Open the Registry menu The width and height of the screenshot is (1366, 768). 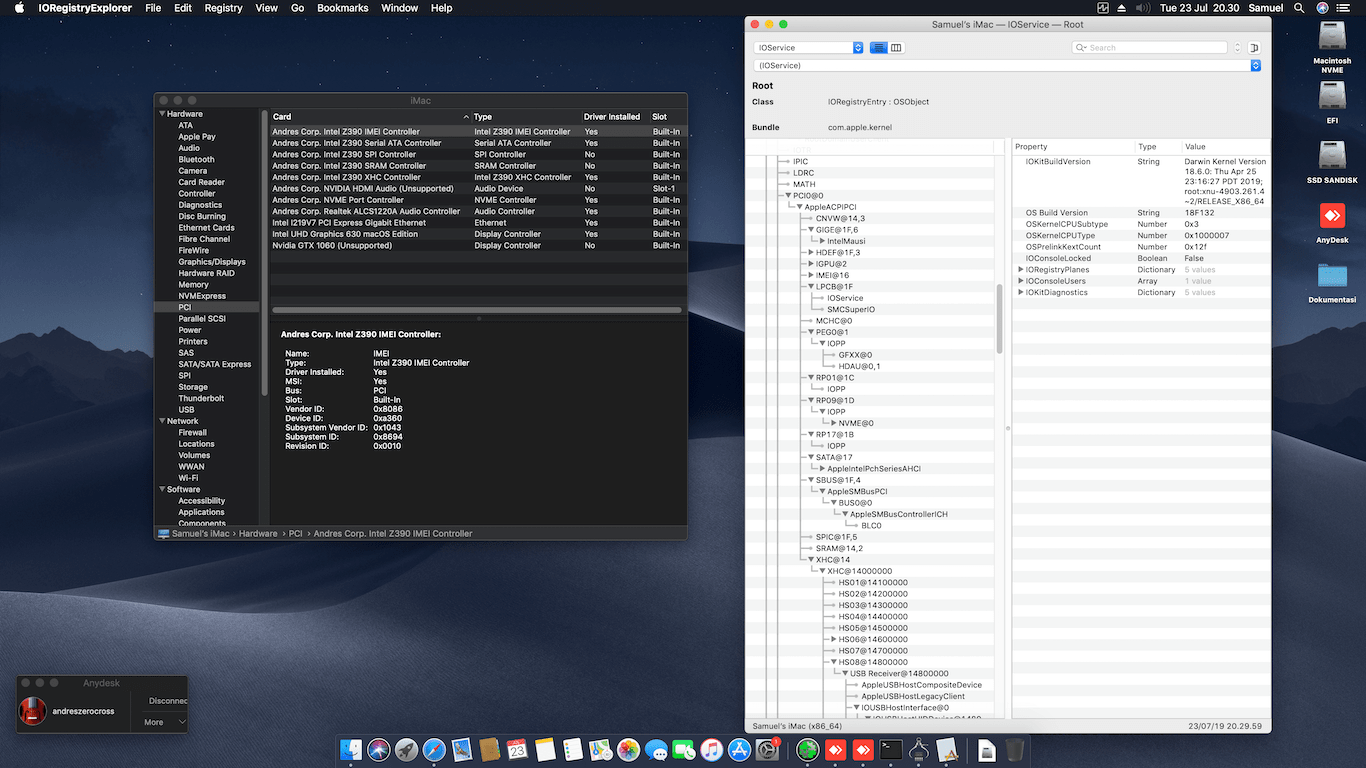pyautogui.click(x=223, y=8)
